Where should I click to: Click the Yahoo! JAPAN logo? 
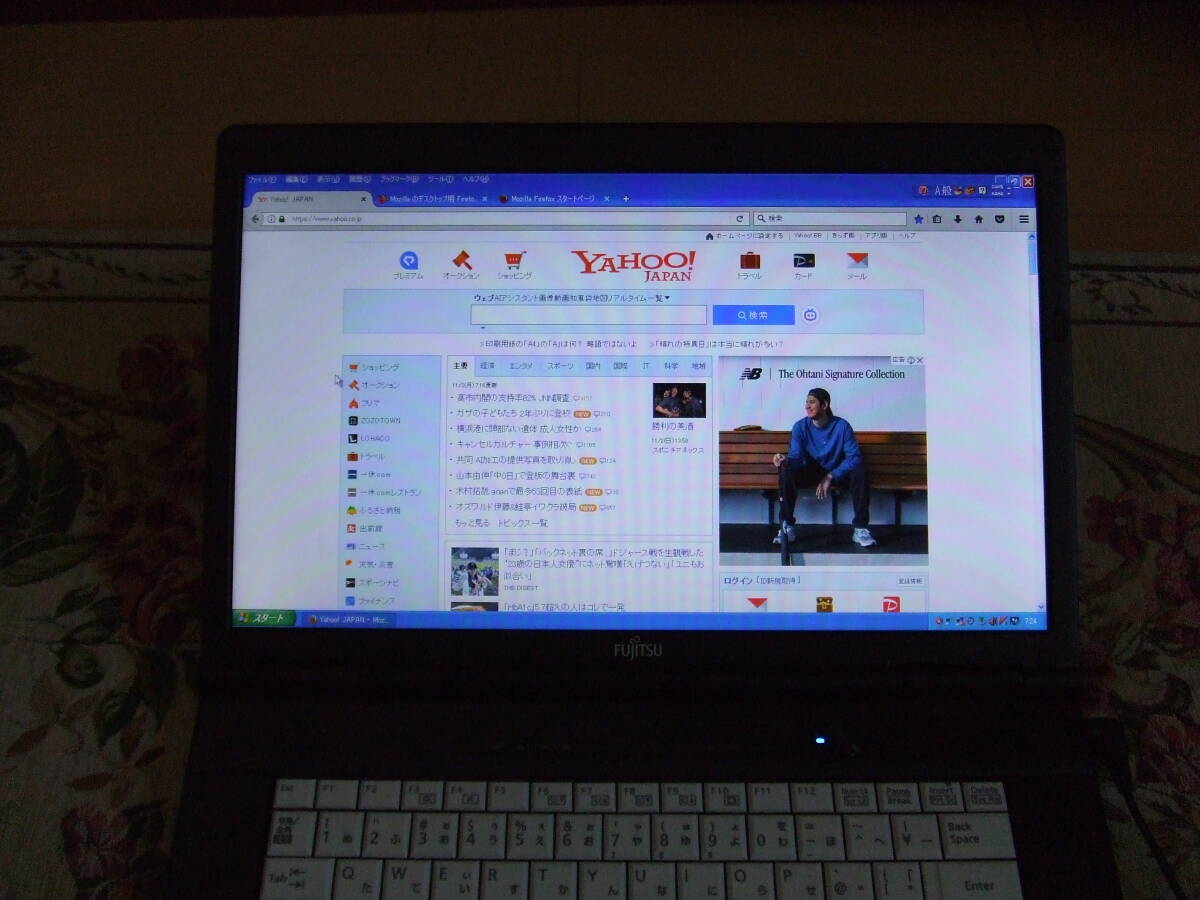pyautogui.click(x=634, y=265)
